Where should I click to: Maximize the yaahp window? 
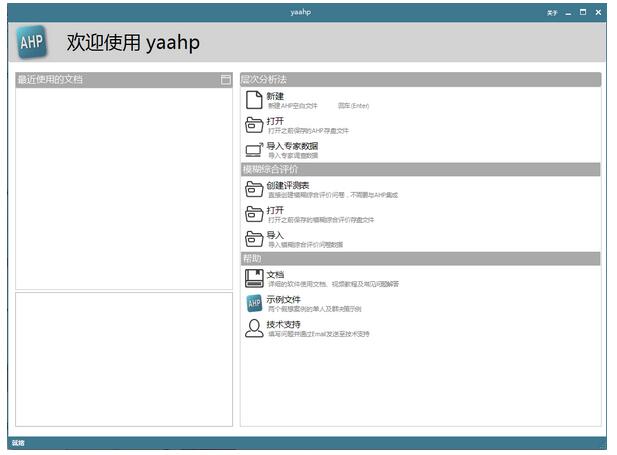583,13
